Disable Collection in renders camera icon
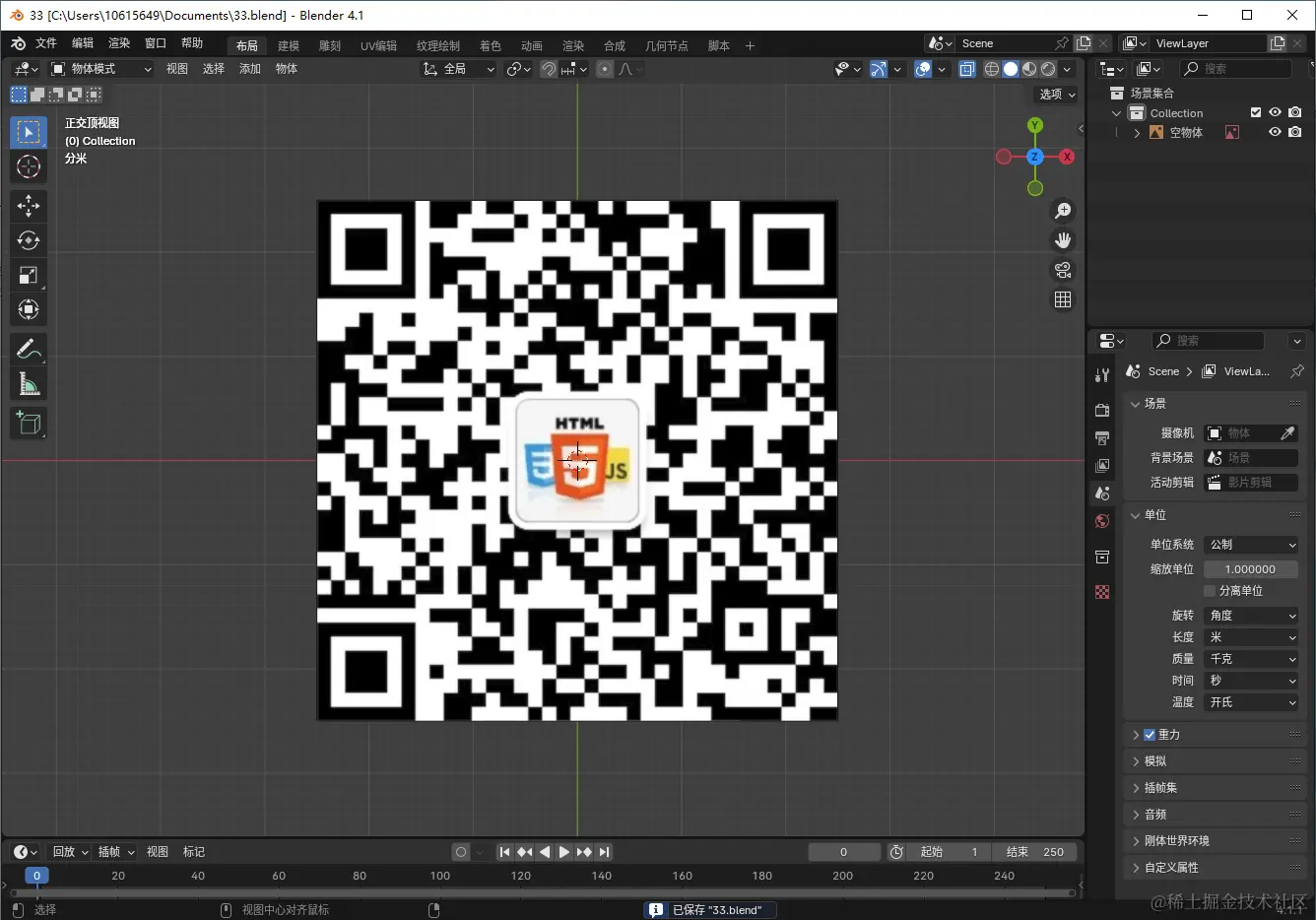 pyautogui.click(x=1294, y=112)
